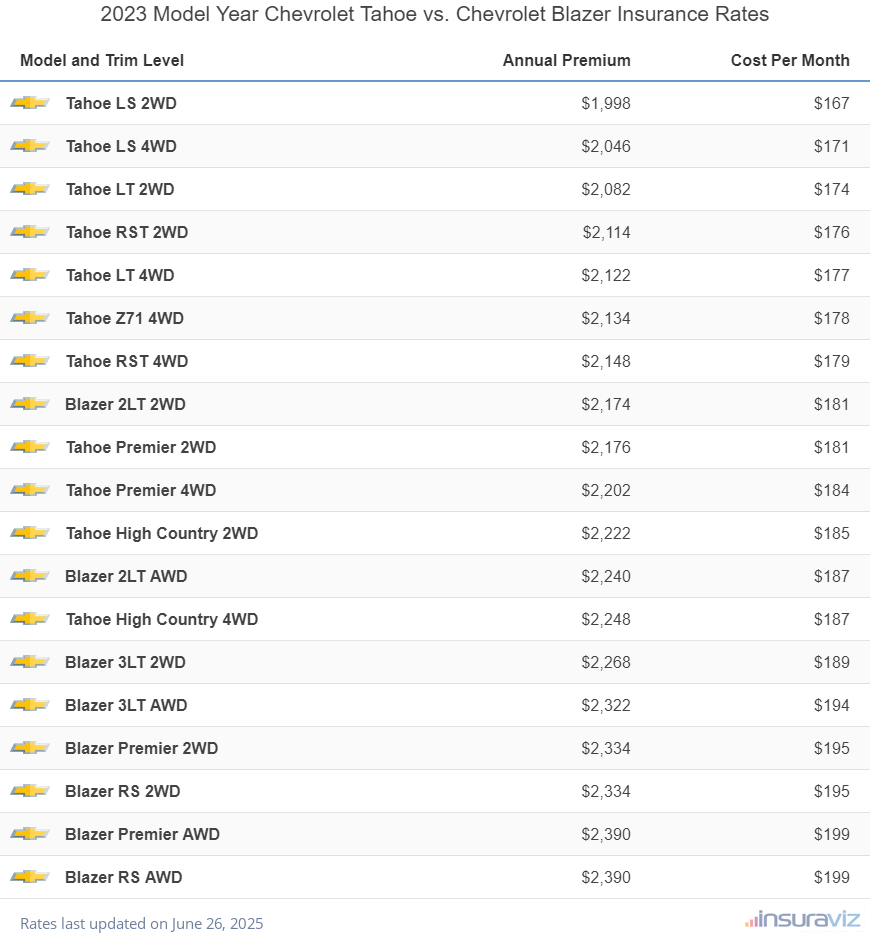Click the Blazer 3LT AWD row label

coord(126,705)
